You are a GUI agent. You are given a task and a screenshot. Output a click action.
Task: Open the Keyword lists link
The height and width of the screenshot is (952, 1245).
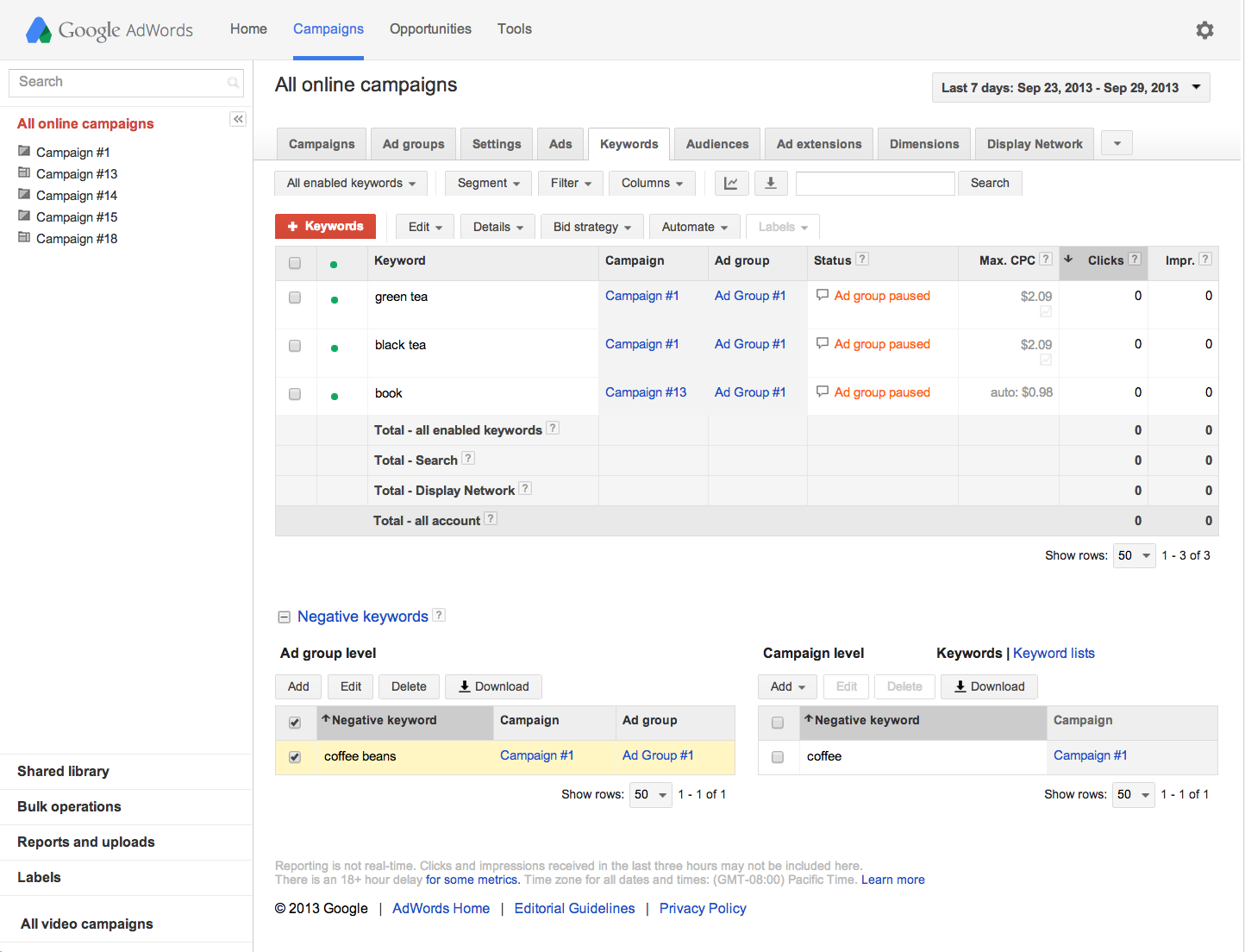(1054, 653)
